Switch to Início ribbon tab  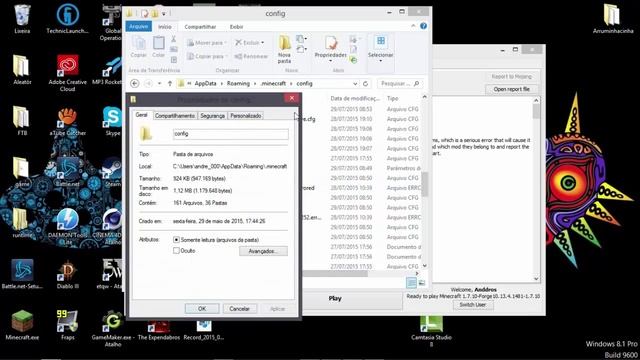click(164, 27)
